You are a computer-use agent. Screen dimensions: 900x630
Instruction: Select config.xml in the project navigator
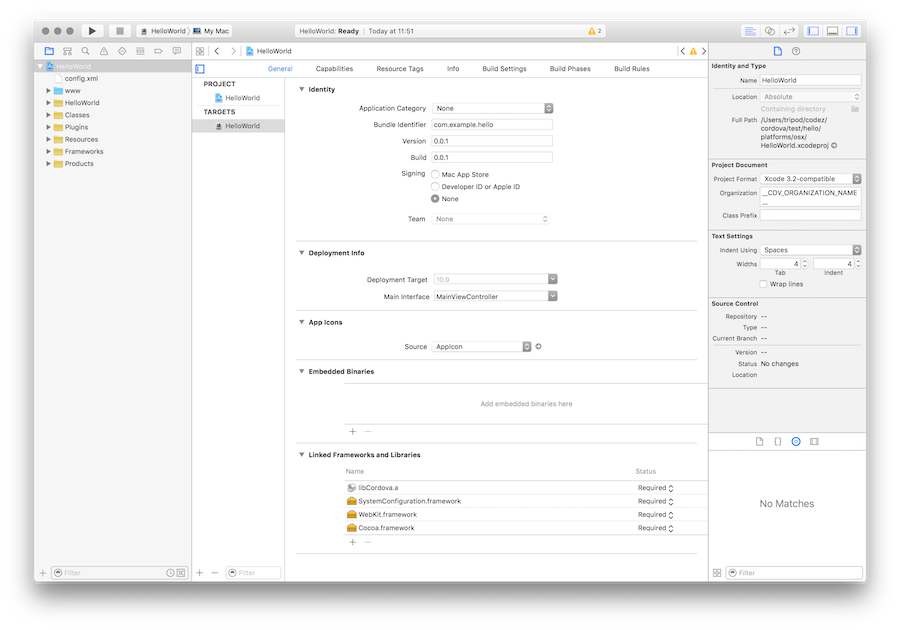point(81,78)
